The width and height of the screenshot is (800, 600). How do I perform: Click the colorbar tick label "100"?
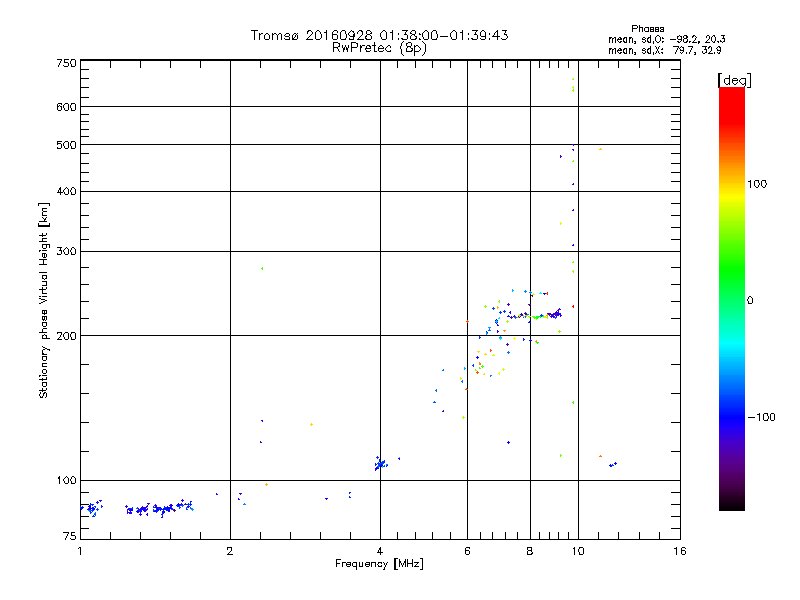coord(757,184)
